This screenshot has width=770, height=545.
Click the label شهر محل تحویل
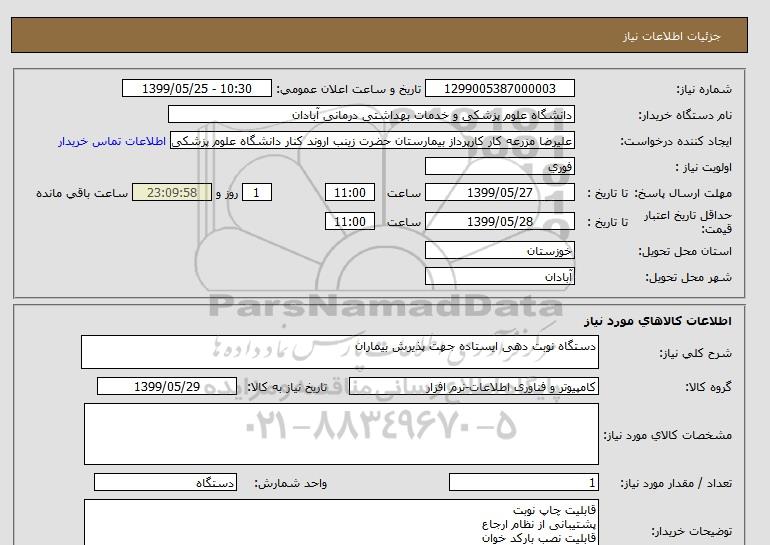coord(688,277)
